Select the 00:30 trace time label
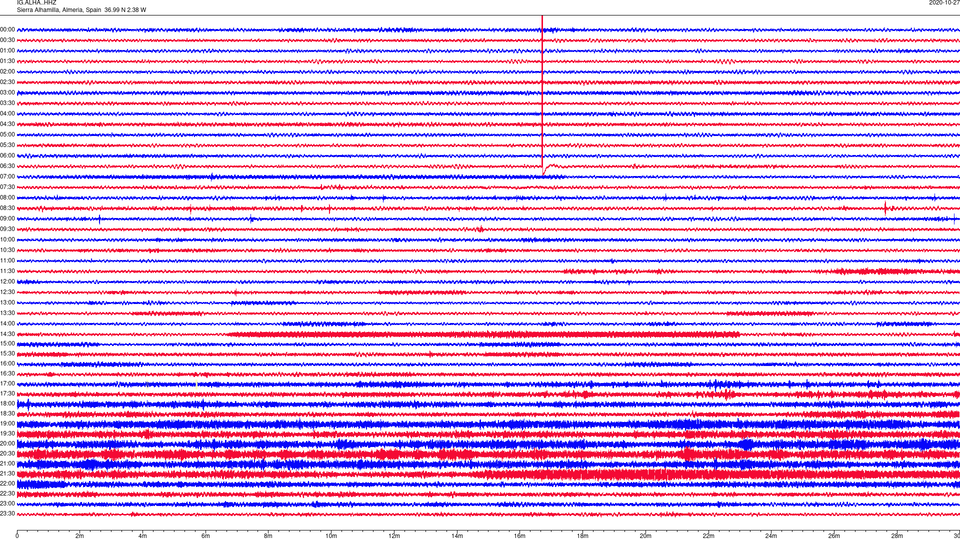This screenshot has width=960, height=540. [7, 40]
